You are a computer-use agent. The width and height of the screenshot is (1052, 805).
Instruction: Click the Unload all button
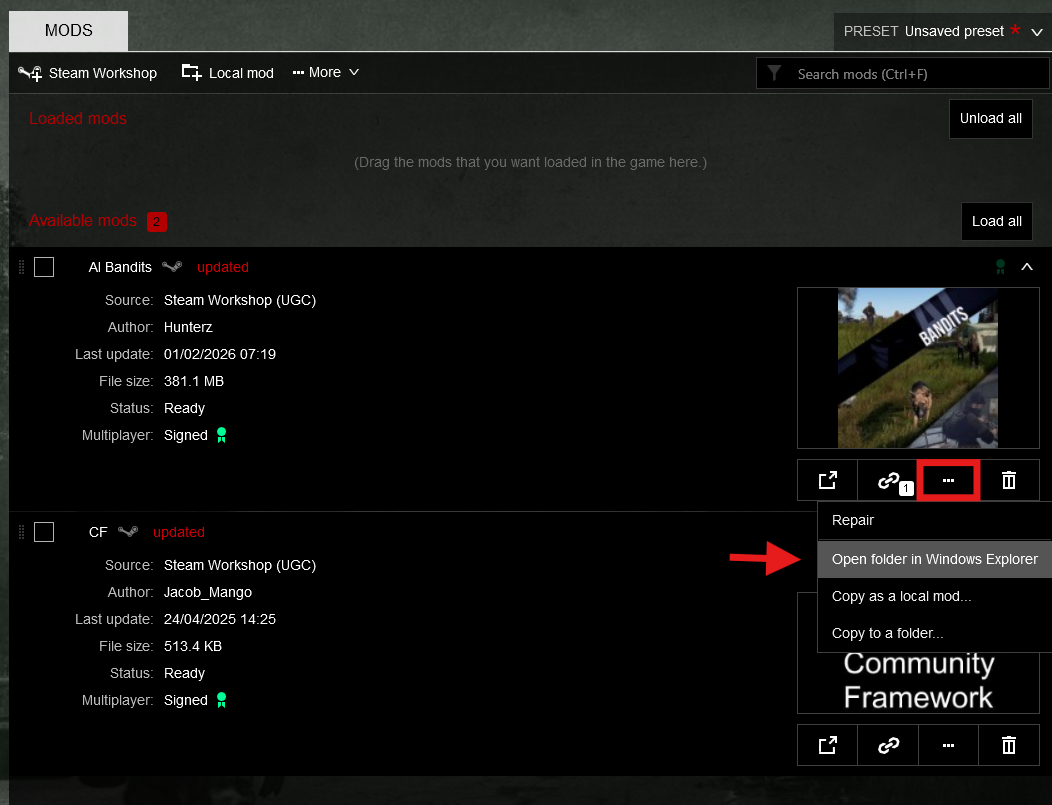tap(990, 119)
